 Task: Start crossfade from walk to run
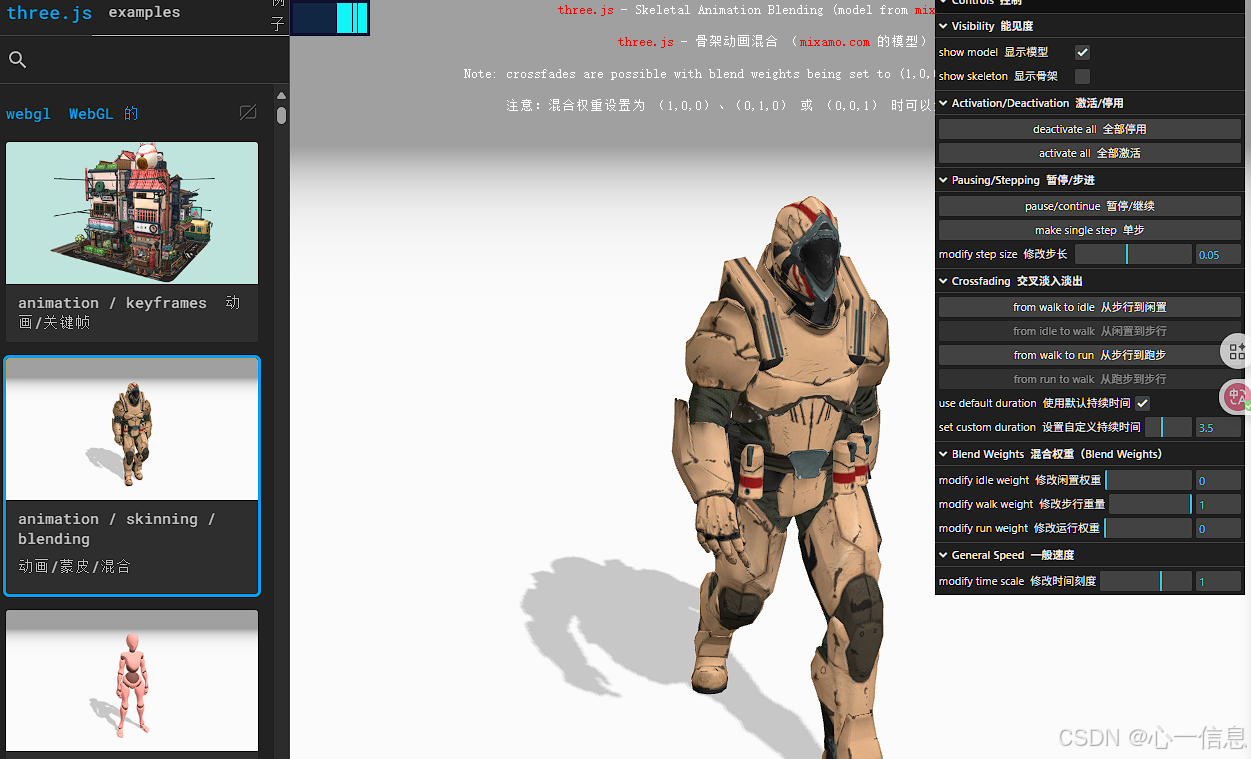point(1089,355)
